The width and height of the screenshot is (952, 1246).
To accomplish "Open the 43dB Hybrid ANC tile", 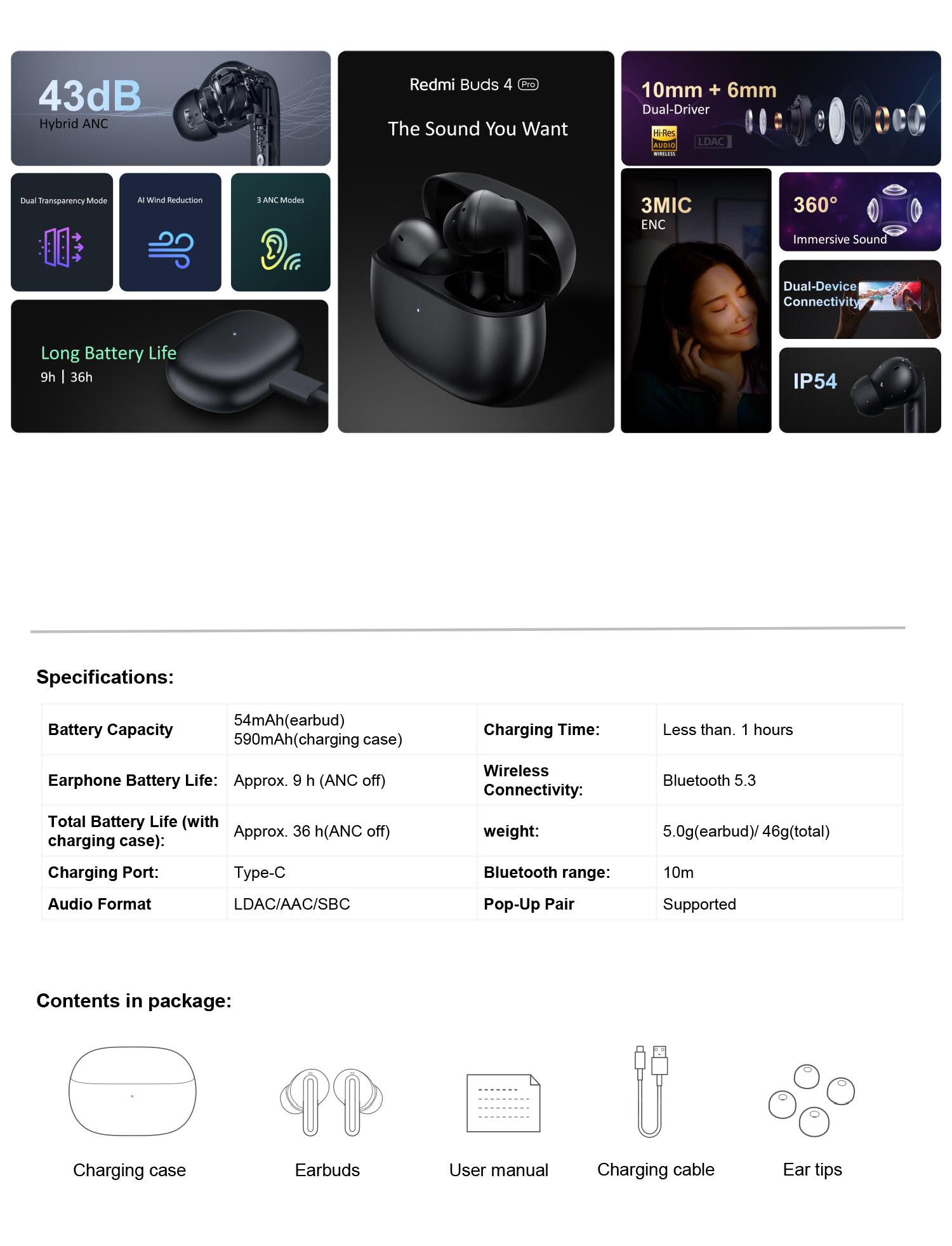I will tap(171, 108).
